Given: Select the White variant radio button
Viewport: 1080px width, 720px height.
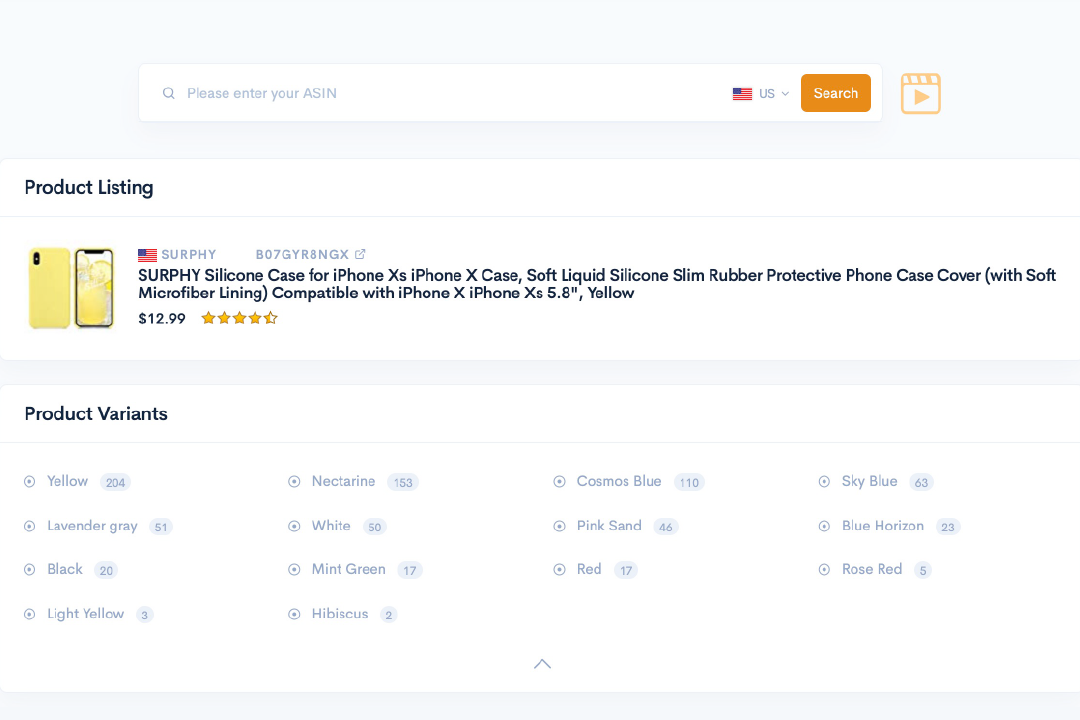Looking at the screenshot, I should click(x=294, y=526).
